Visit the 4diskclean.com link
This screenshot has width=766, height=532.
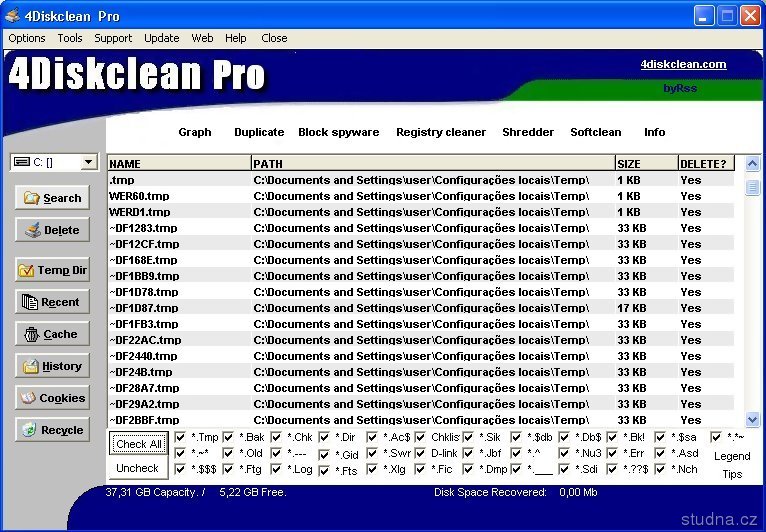point(683,64)
